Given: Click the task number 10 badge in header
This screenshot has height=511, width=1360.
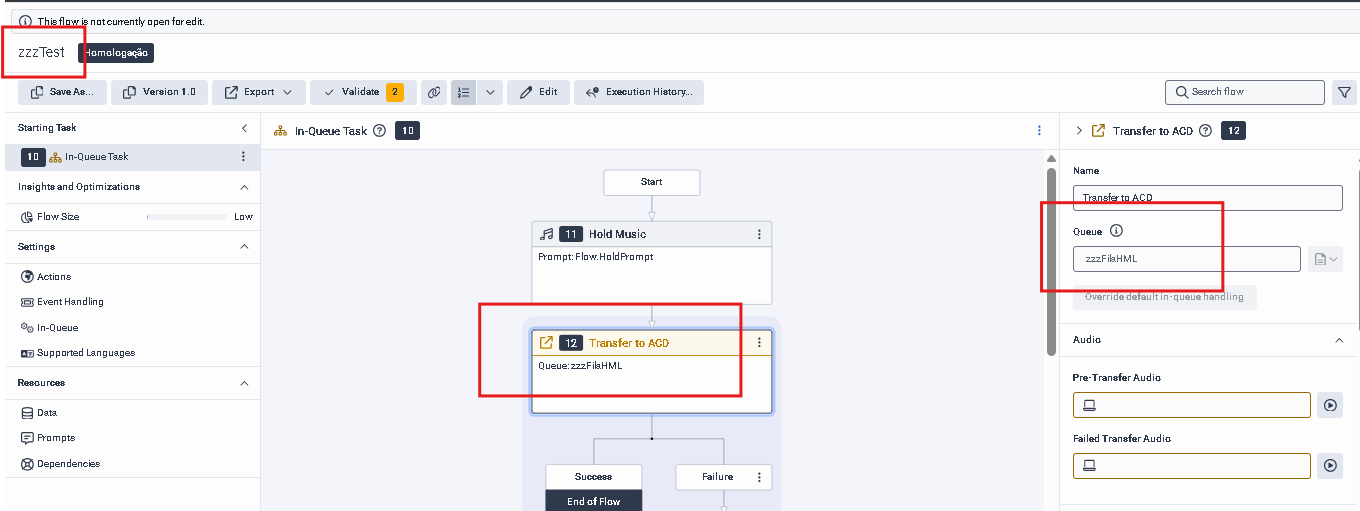Looking at the screenshot, I should 407,131.
